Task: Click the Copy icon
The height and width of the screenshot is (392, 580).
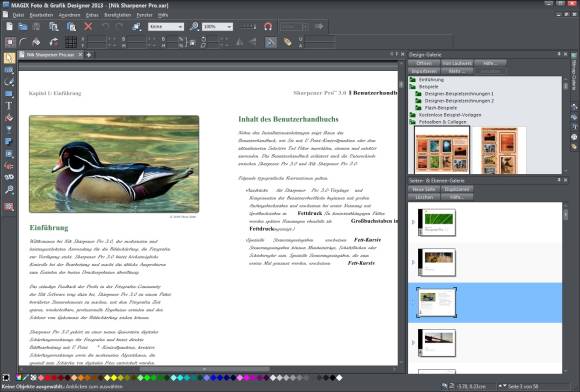Action: coord(54,26)
